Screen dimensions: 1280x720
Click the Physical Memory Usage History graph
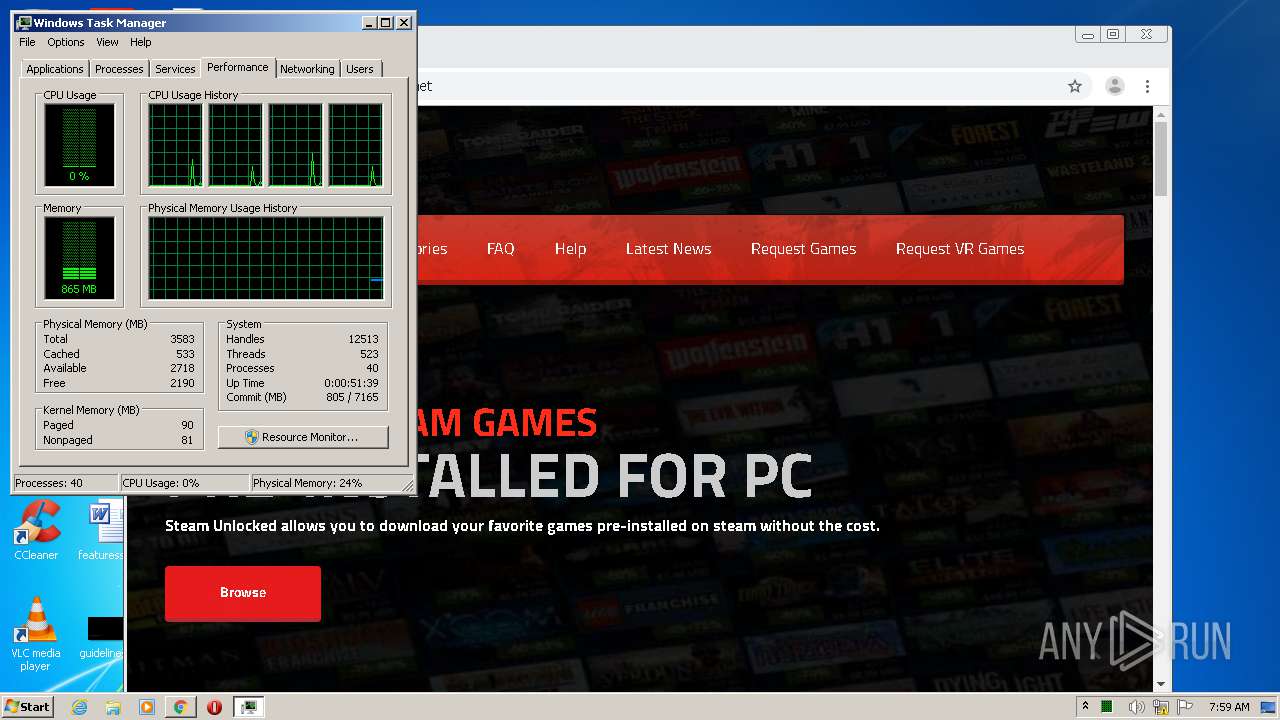(266, 258)
